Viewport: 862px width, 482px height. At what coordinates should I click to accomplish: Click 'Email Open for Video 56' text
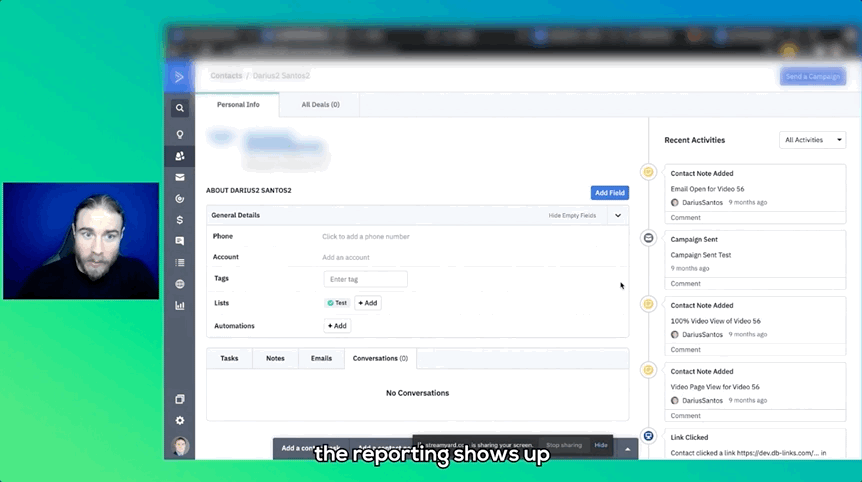707,189
